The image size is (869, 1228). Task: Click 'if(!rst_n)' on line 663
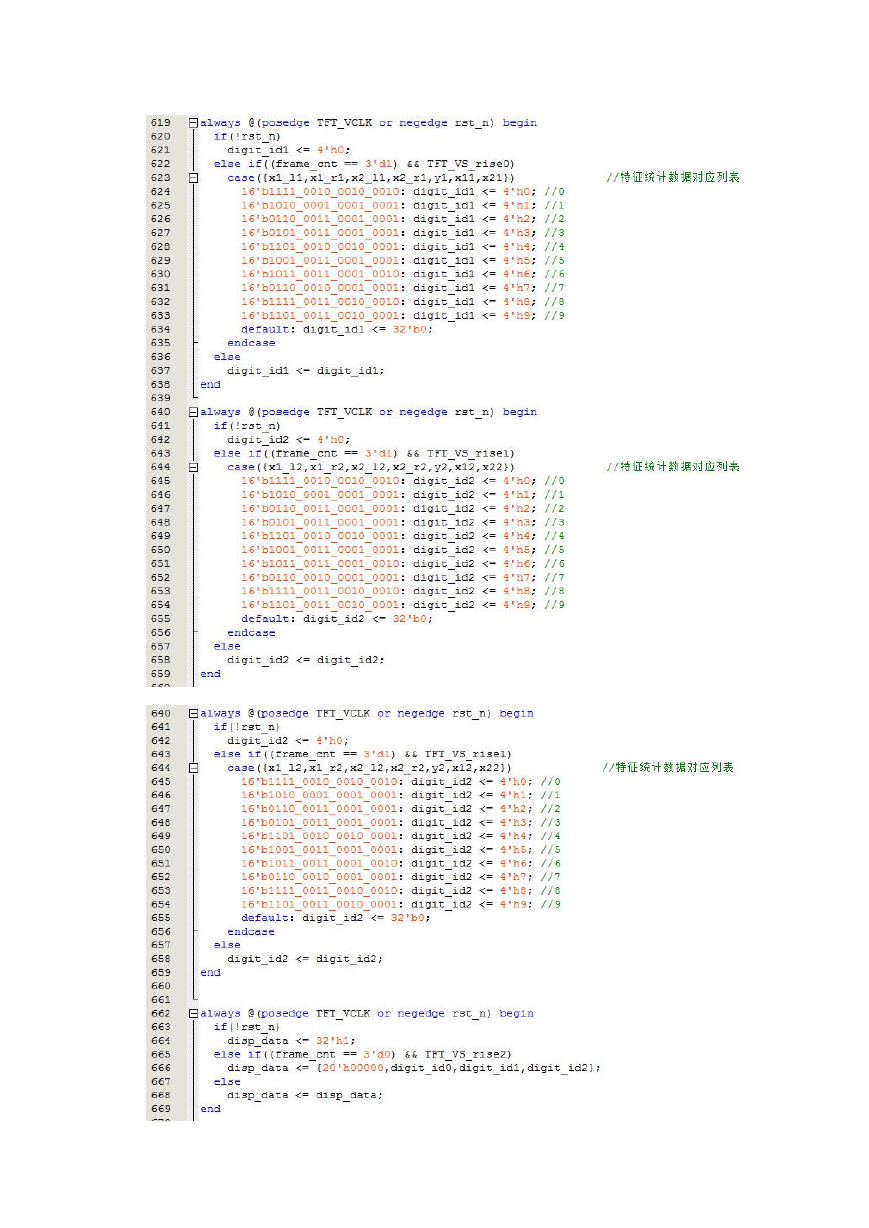click(x=247, y=1027)
